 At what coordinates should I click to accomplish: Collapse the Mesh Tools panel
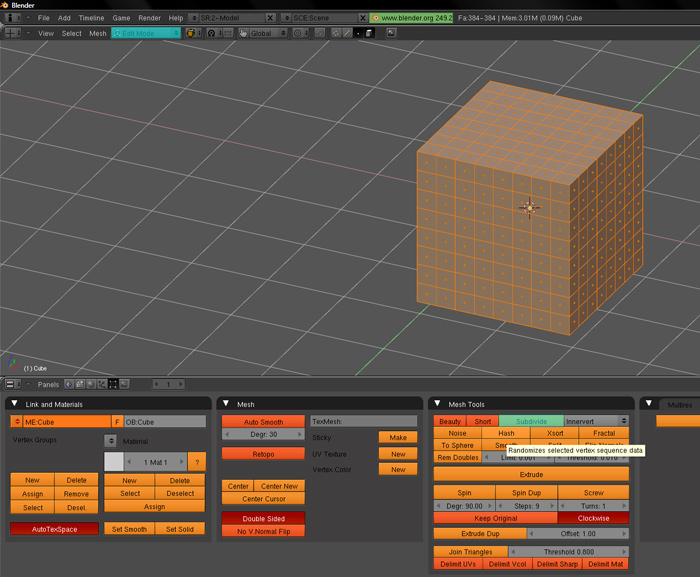(438, 403)
